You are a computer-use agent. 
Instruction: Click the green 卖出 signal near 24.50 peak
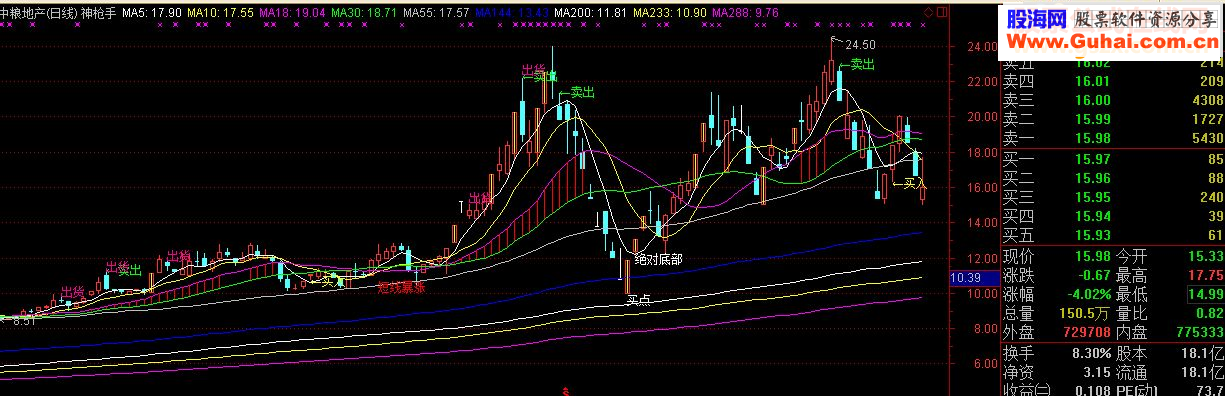857,64
